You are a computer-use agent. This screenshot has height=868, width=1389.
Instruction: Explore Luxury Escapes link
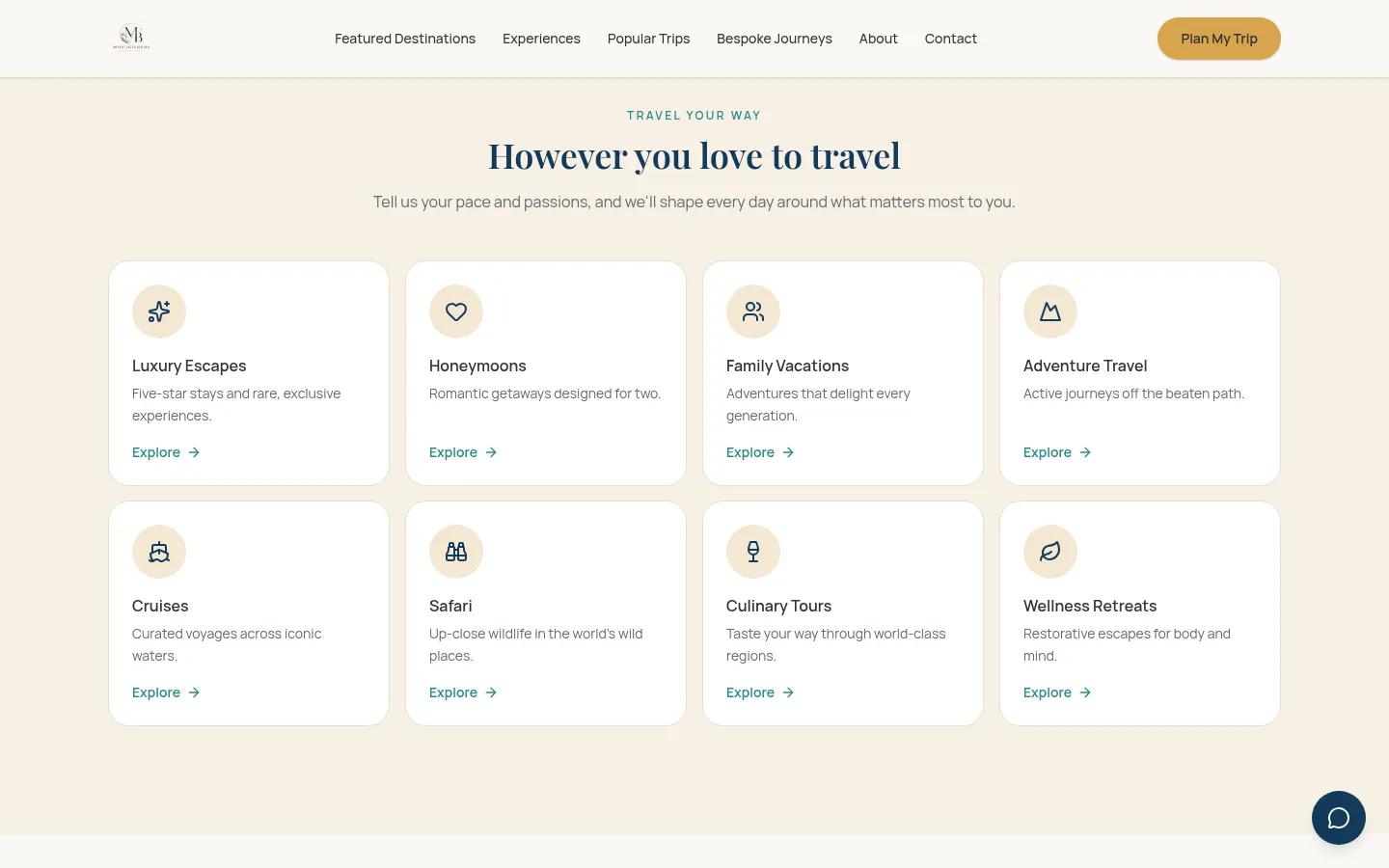pyautogui.click(x=166, y=452)
